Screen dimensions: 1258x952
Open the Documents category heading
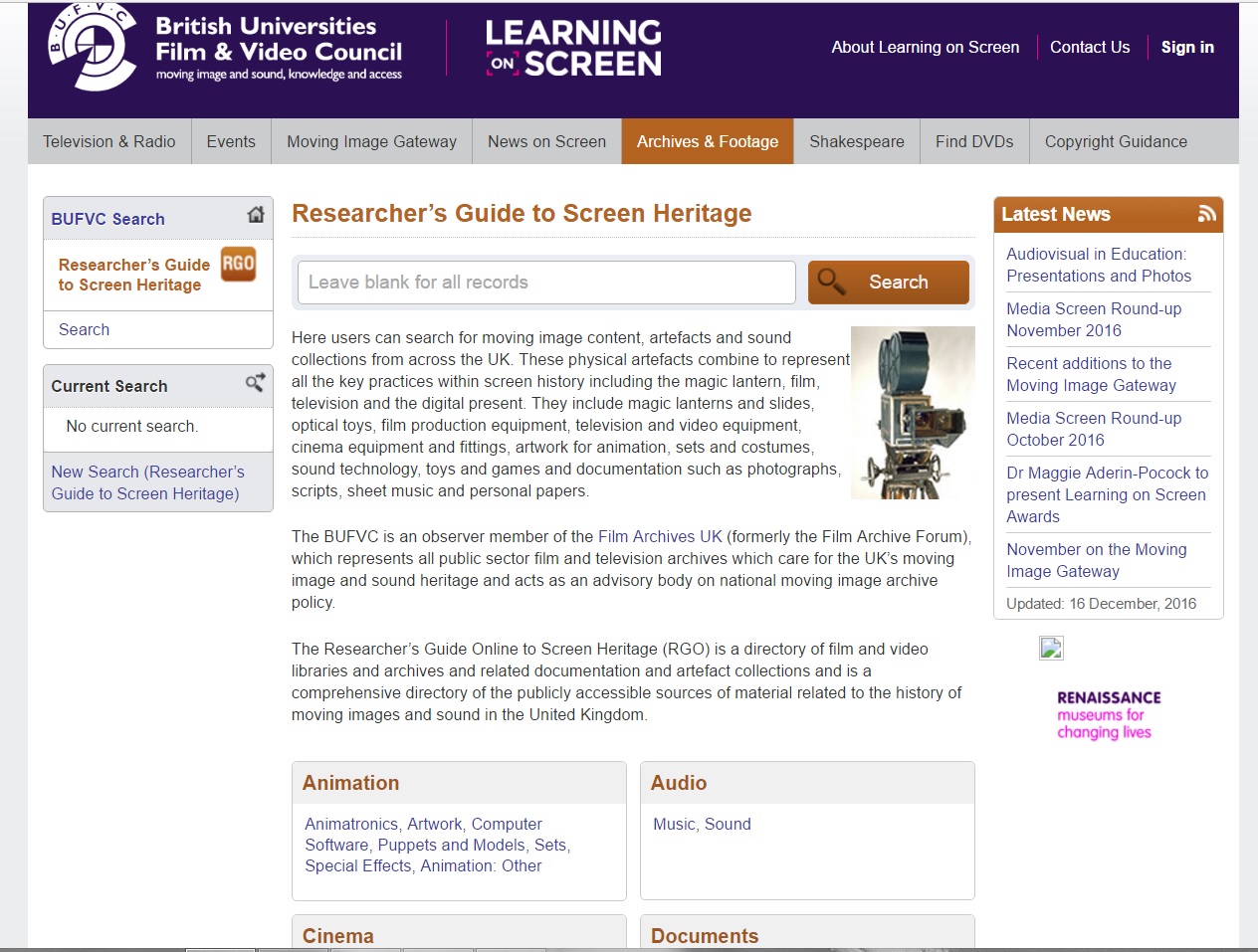pyautogui.click(x=705, y=936)
